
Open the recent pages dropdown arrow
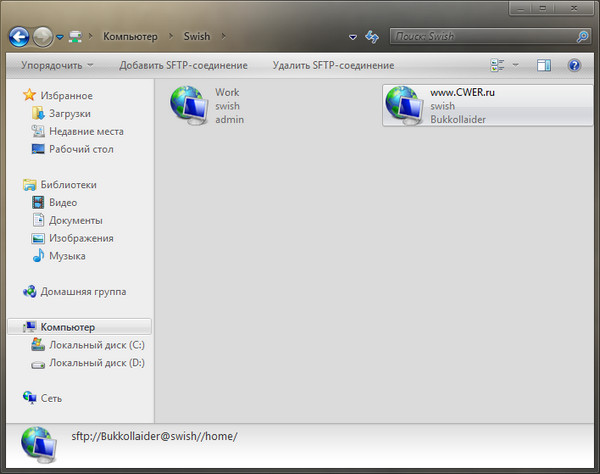60,37
